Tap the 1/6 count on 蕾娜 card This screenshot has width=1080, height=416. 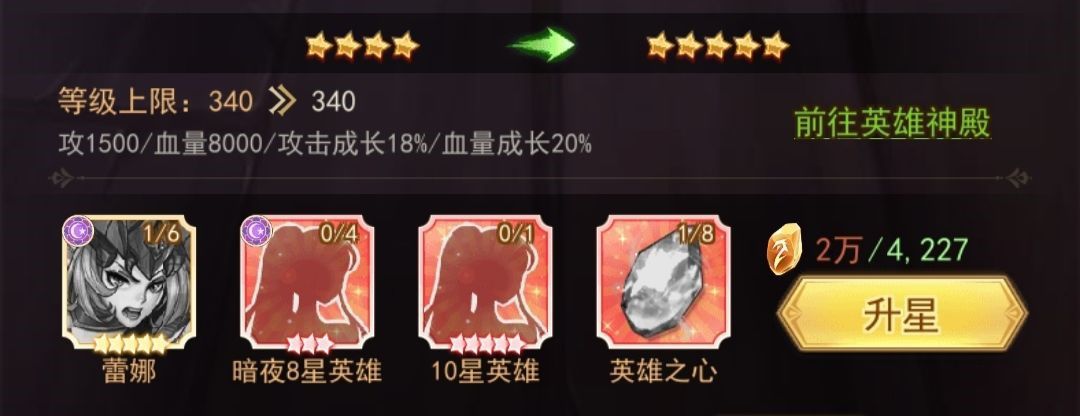click(x=163, y=233)
